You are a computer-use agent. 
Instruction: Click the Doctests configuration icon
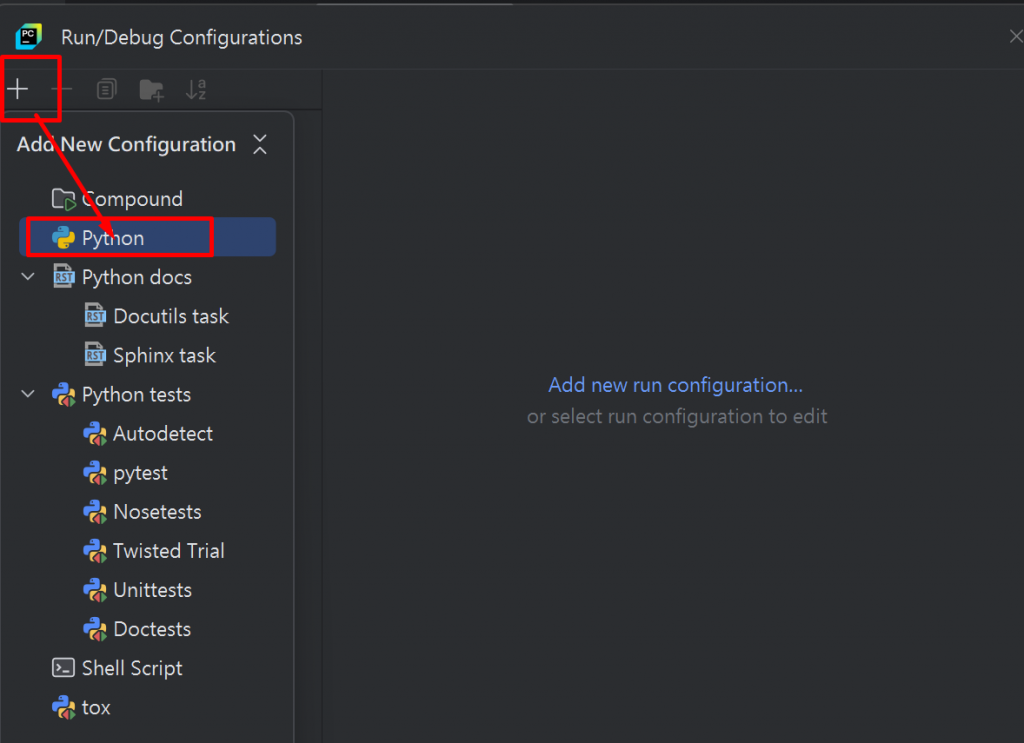tap(95, 629)
